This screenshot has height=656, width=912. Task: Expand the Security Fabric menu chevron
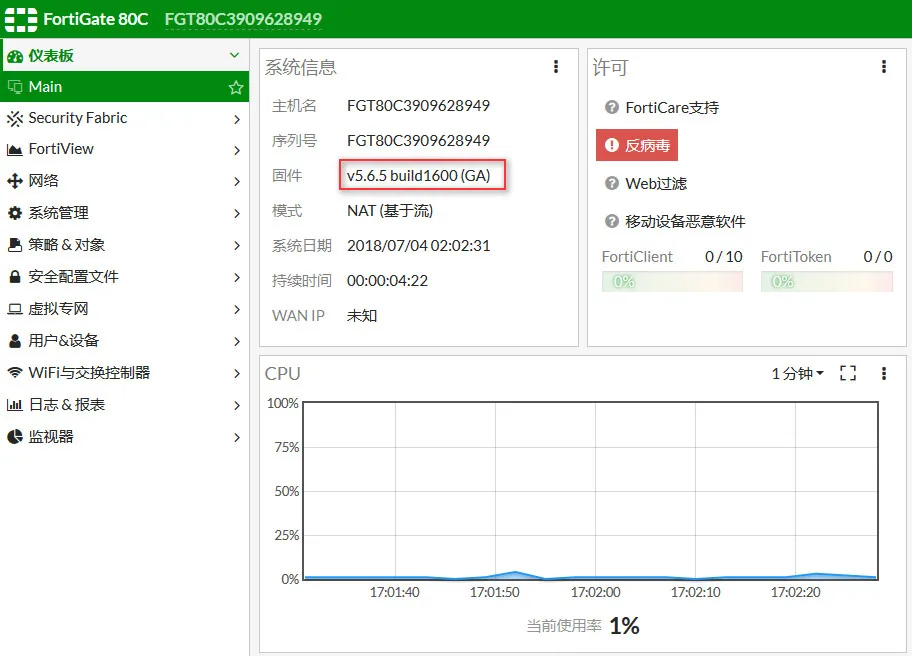237,119
